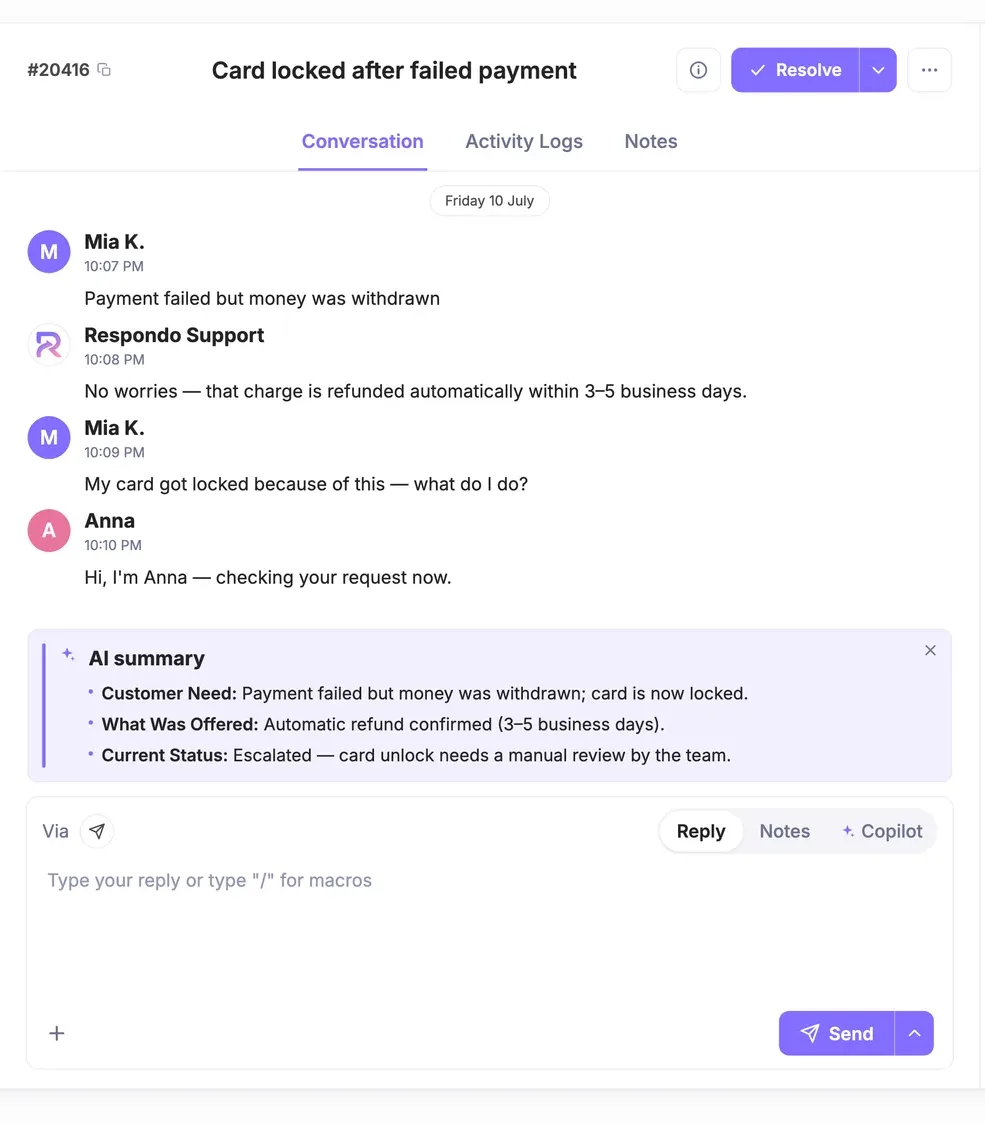Switch composer to Notes mode
This screenshot has width=985, height=1125.
pos(784,831)
